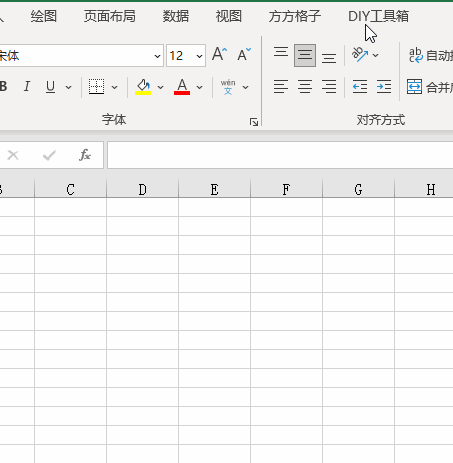Toggle underline formatting
The image size is (453, 463).
click(50, 87)
